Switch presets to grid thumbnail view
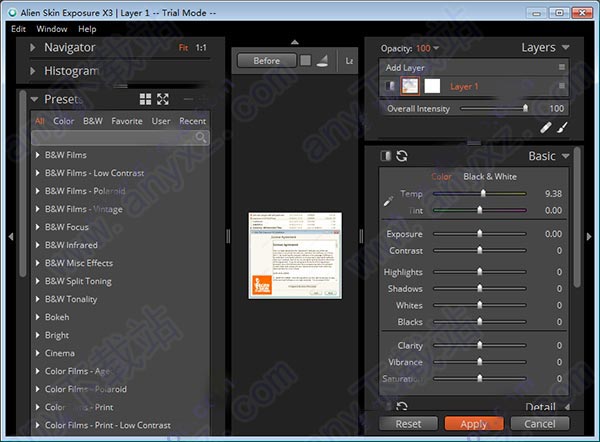The width and height of the screenshot is (600, 442). tap(145, 99)
